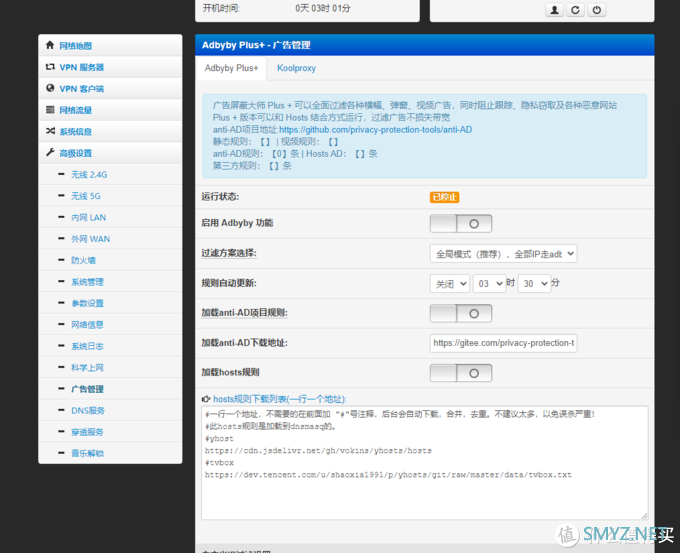Click the 过滤方案选择 label
Screen dimensions: 680x553
pyautogui.click(x=229, y=253)
